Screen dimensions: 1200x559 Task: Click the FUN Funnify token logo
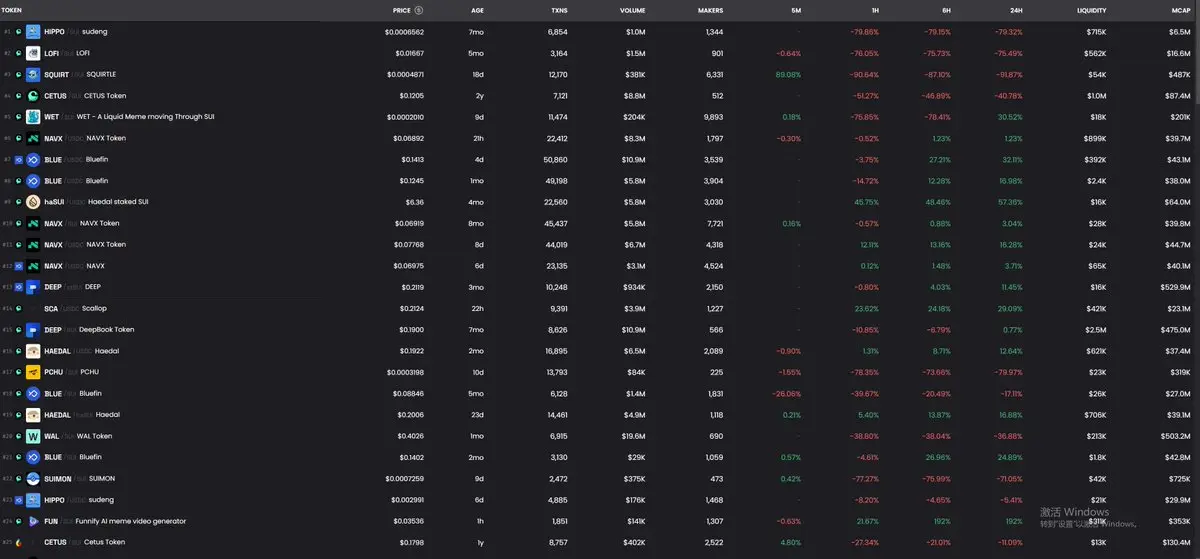click(33, 521)
